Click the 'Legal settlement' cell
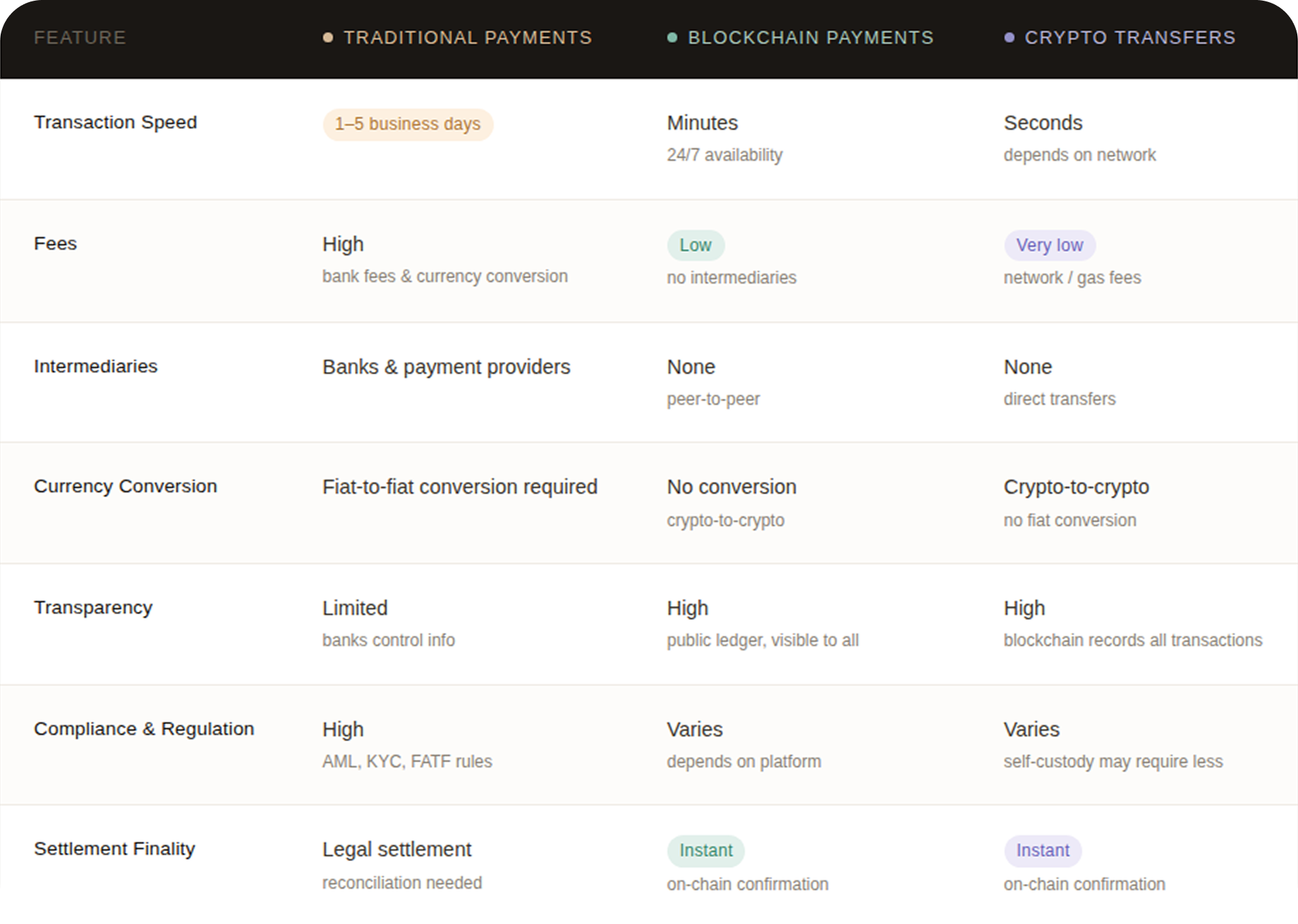The image size is (1298, 924). 396,849
